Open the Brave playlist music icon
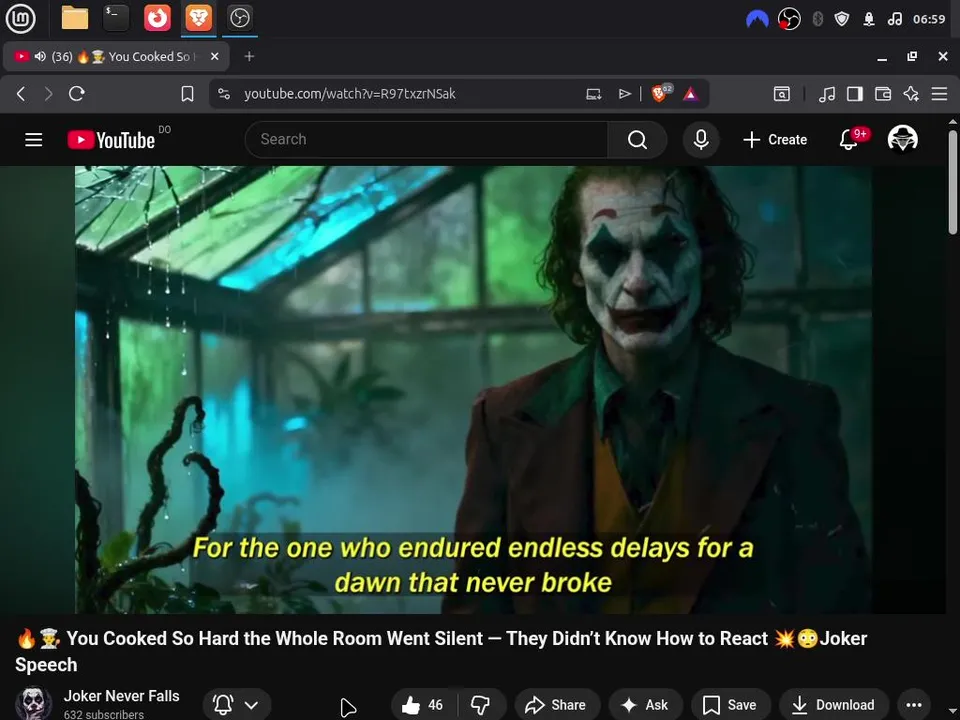 (x=827, y=94)
